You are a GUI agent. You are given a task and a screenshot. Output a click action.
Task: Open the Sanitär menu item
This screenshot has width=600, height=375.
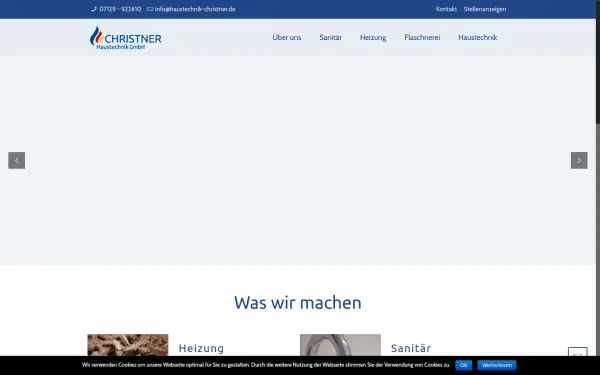(331, 38)
